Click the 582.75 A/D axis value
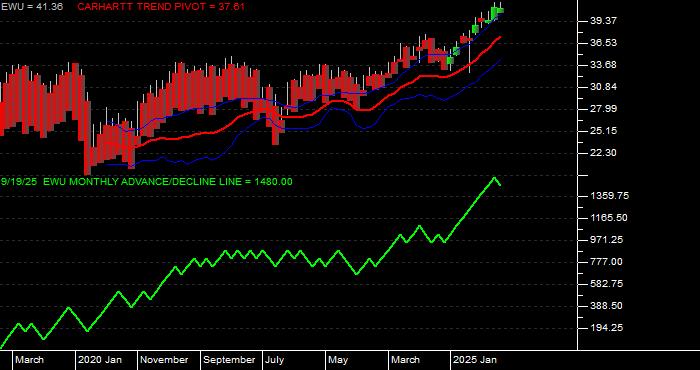Screen dimensions: 700x370 click(606, 284)
